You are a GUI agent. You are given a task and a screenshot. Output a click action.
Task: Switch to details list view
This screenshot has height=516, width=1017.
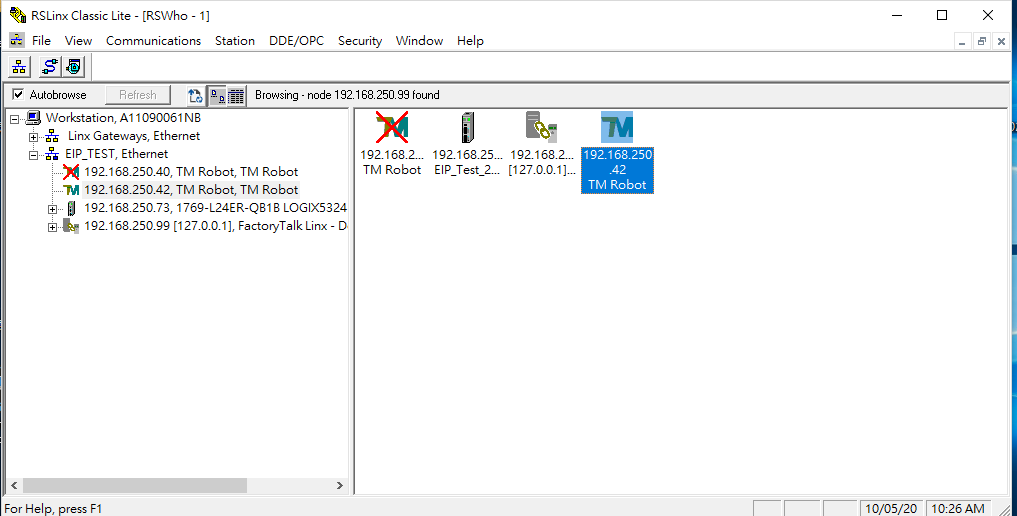tap(236, 96)
